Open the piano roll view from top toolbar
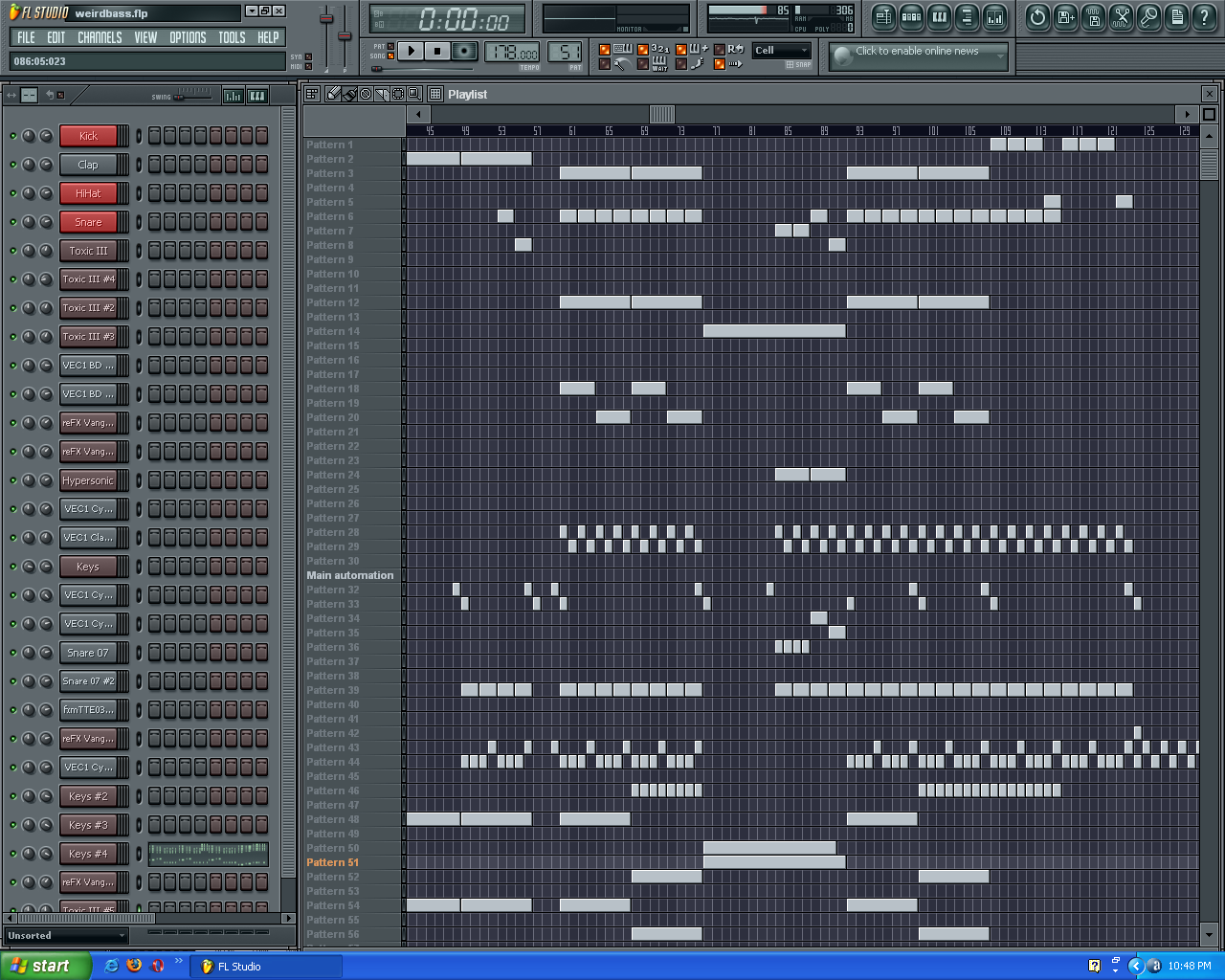The width and height of the screenshot is (1225, 980). pos(939,17)
